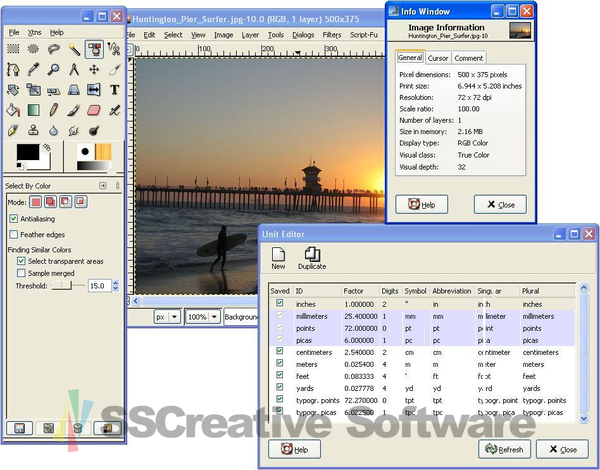600x470 pixels.
Task: Choose the Free Select lasso tool
Action: point(54,49)
